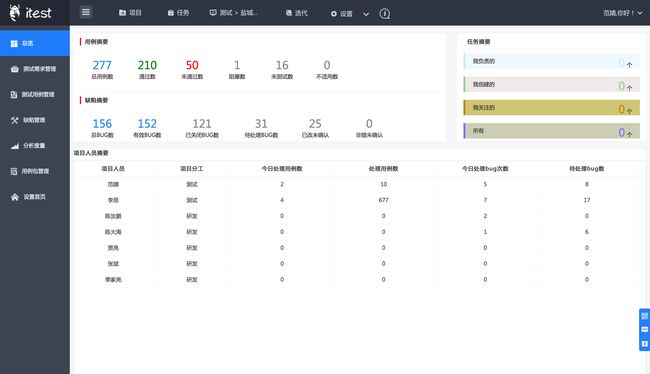The width and height of the screenshot is (650, 374).
Task: Click the yellow 我关注的 task bar
Action: tap(551, 107)
